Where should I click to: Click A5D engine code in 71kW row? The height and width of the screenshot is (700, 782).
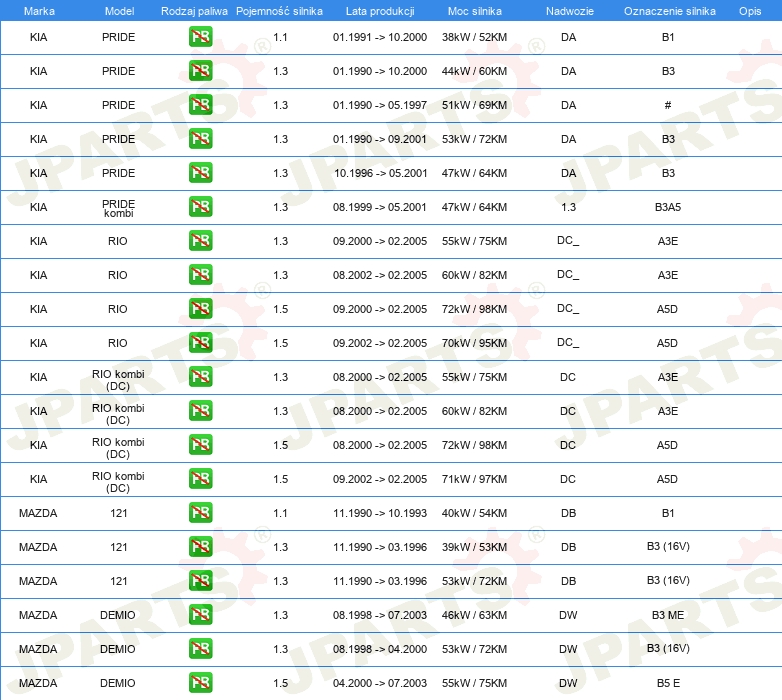(x=667, y=479)
